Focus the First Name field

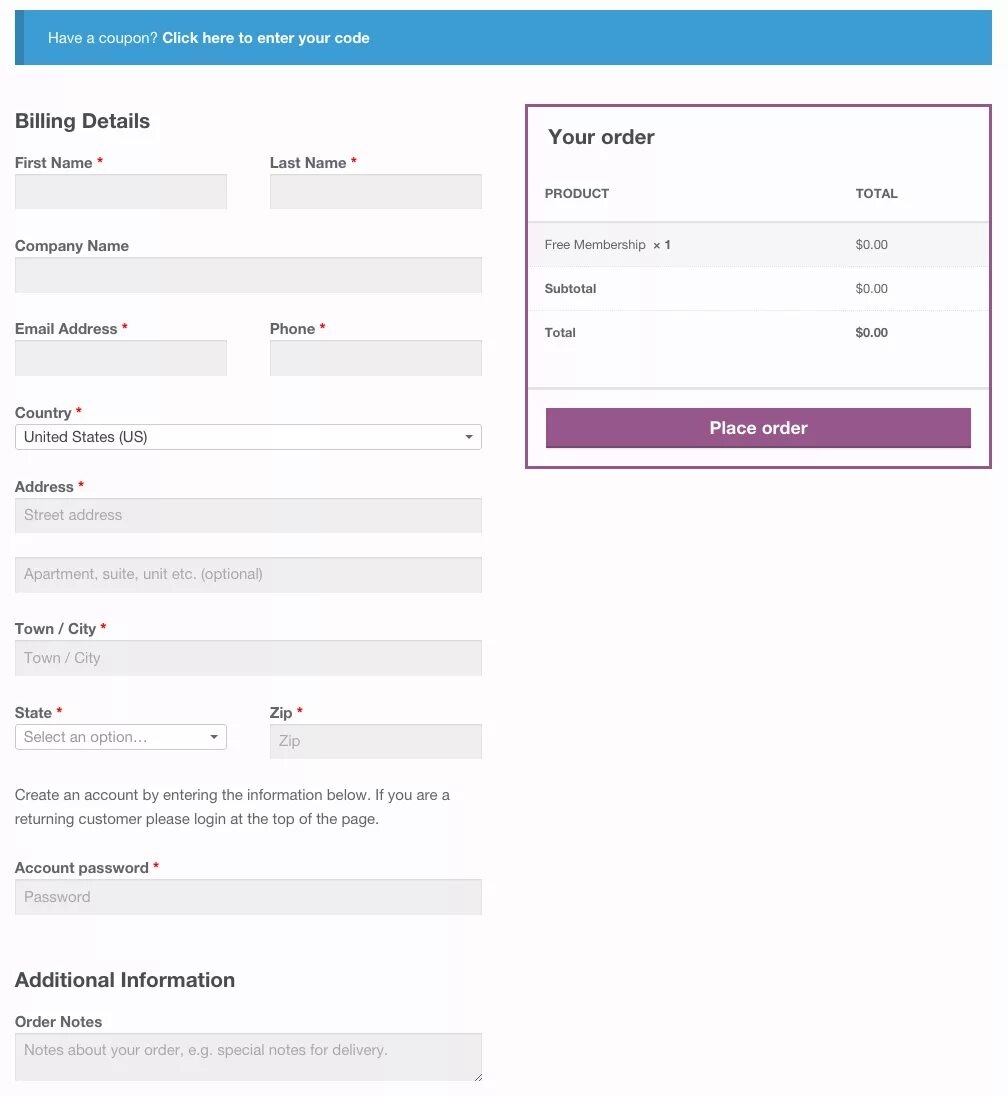pyautogui.click(x=121, y=192)
